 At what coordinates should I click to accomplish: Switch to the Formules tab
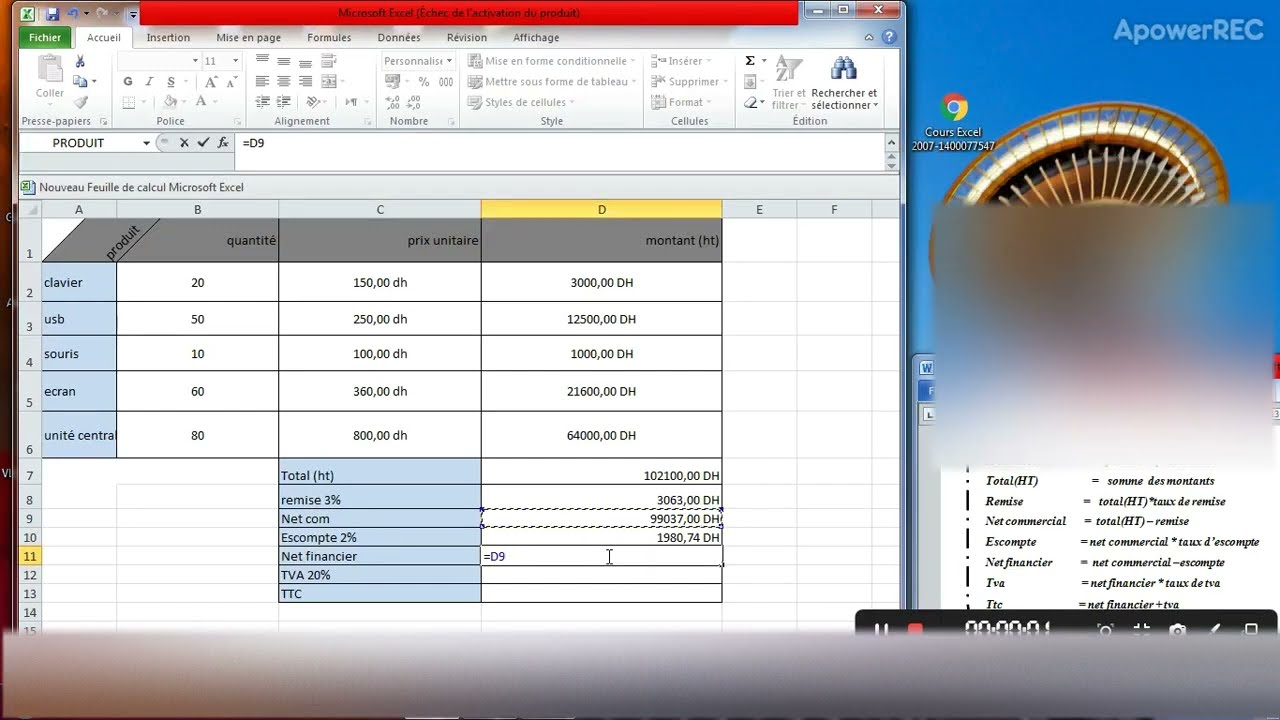329,37
